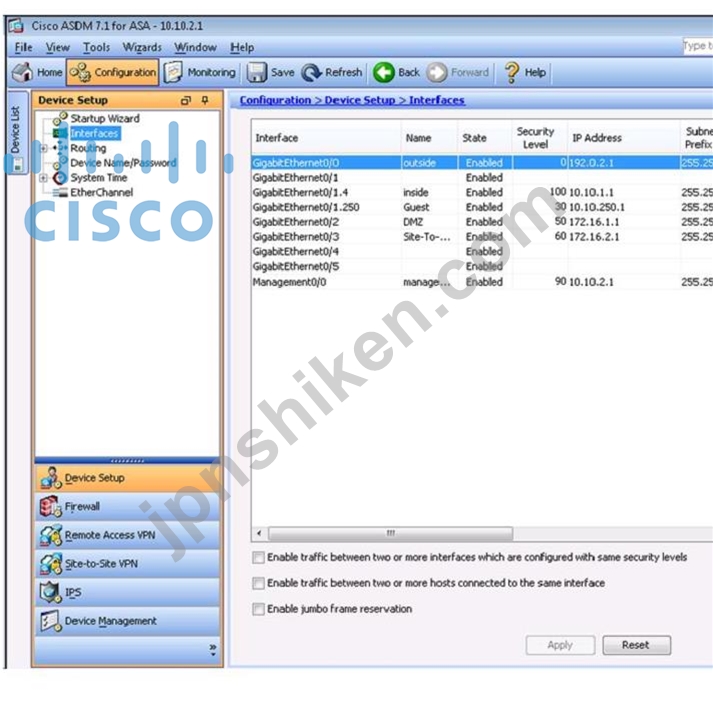Select the GigabitEthernet0/3 row

coord(482,237)
